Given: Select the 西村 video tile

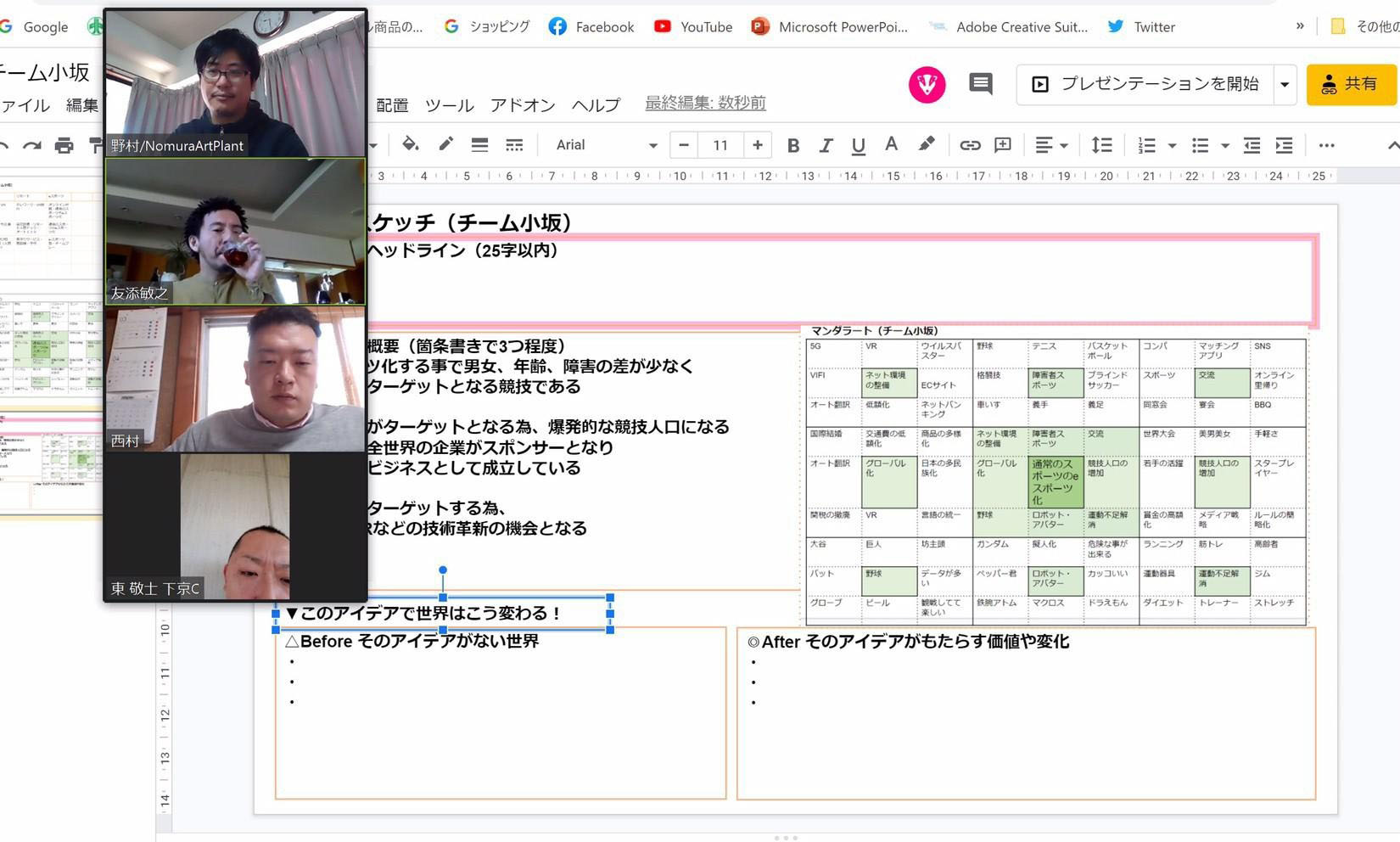Looking at the screenshot, I should point(235,379).
